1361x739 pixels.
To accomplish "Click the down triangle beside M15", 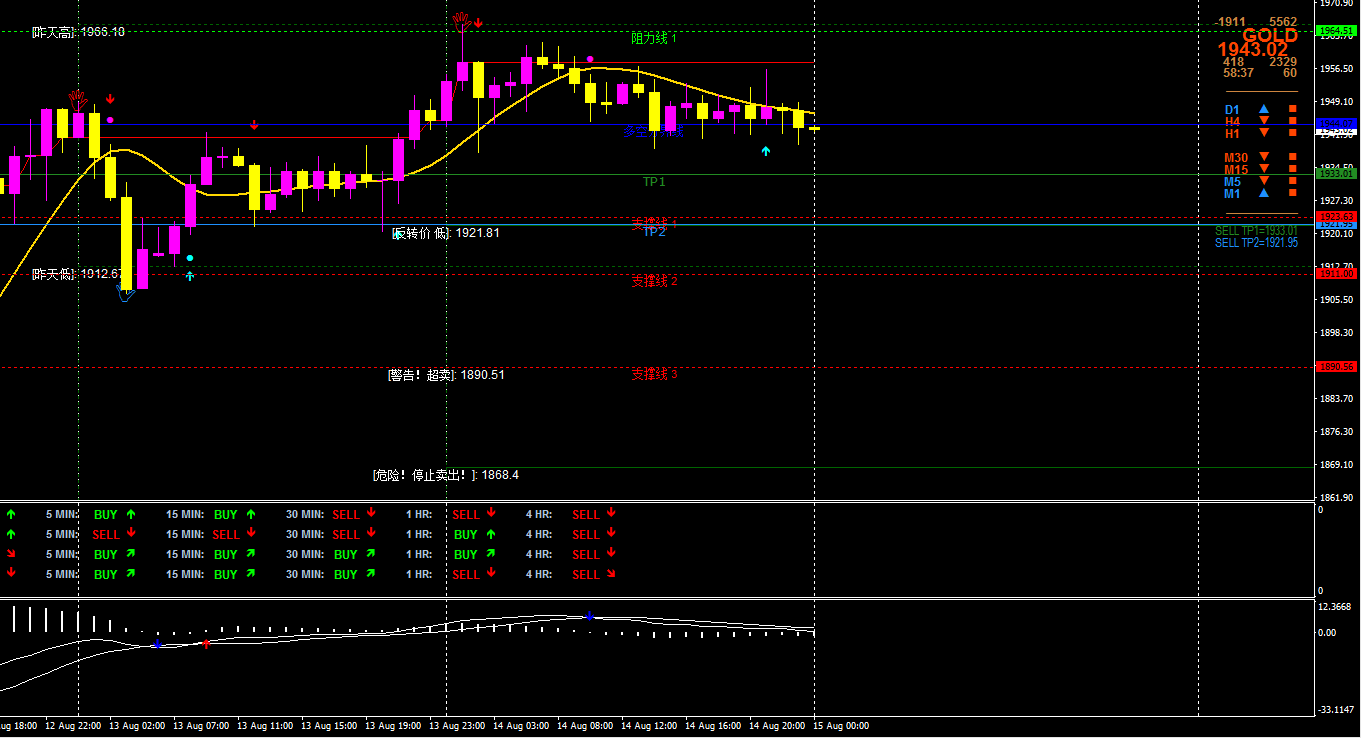I will click(x=1264, y=169).
